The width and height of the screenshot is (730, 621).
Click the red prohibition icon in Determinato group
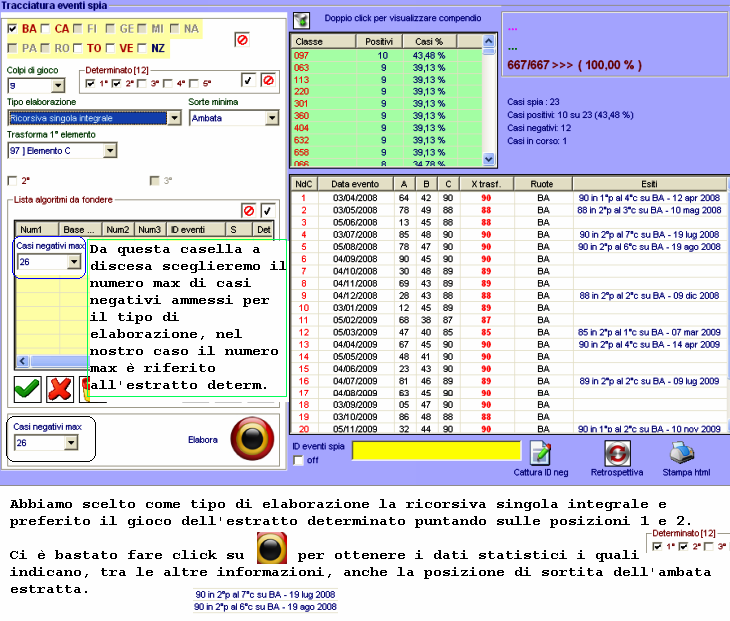point(268,80)
